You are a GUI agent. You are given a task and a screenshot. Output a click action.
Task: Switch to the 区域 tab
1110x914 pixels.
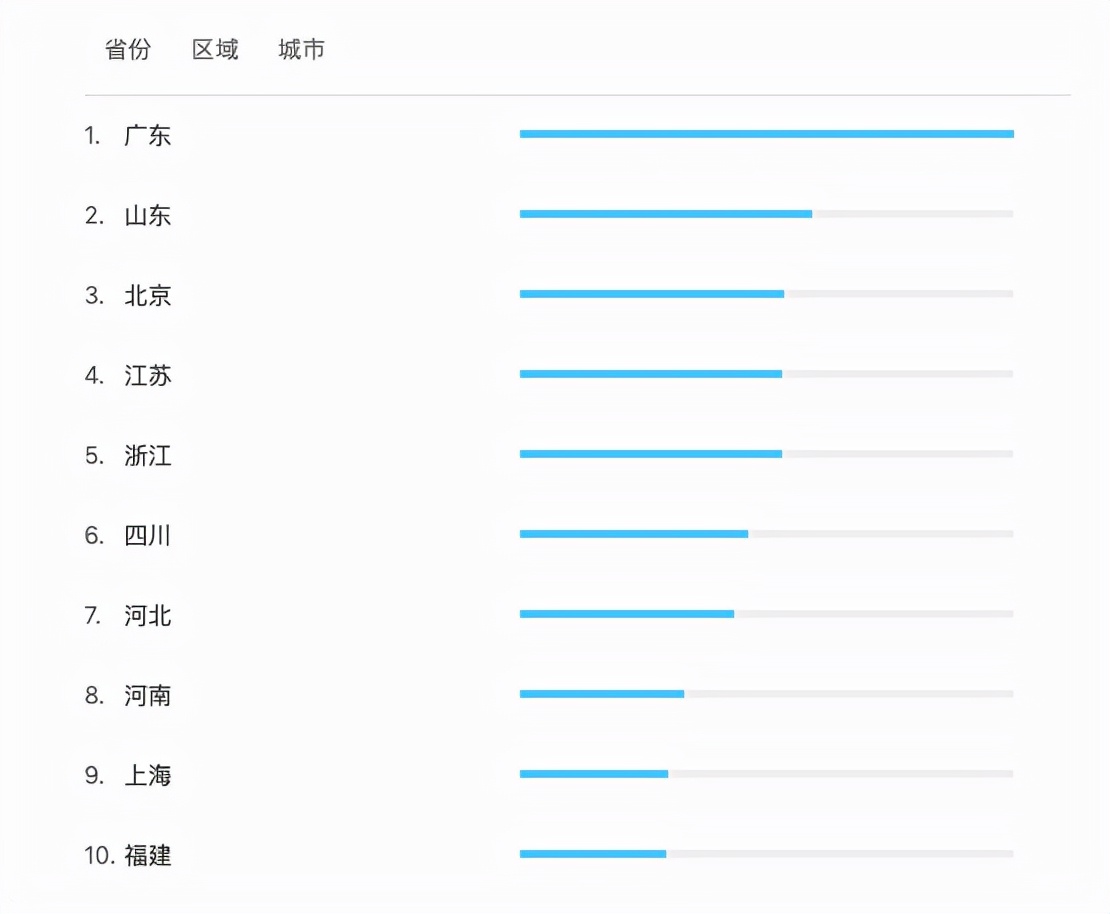coord(215,50)
